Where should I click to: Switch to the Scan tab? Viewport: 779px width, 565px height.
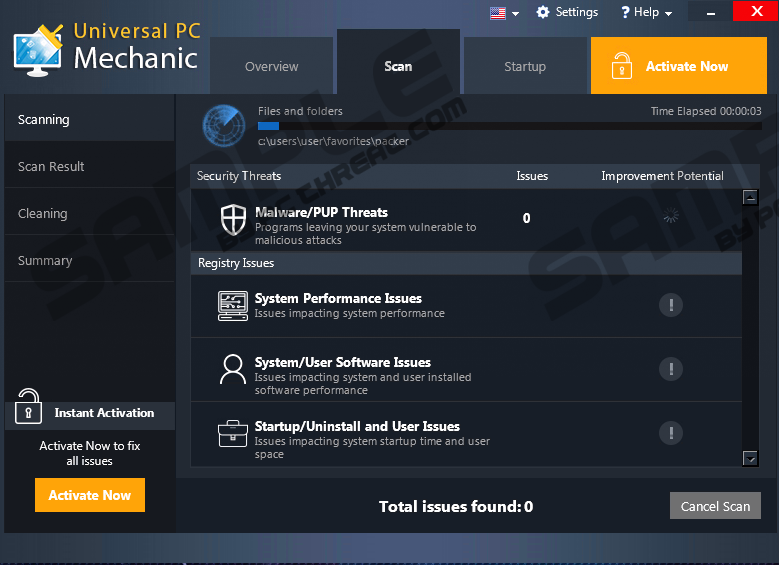tap(398, 62)
